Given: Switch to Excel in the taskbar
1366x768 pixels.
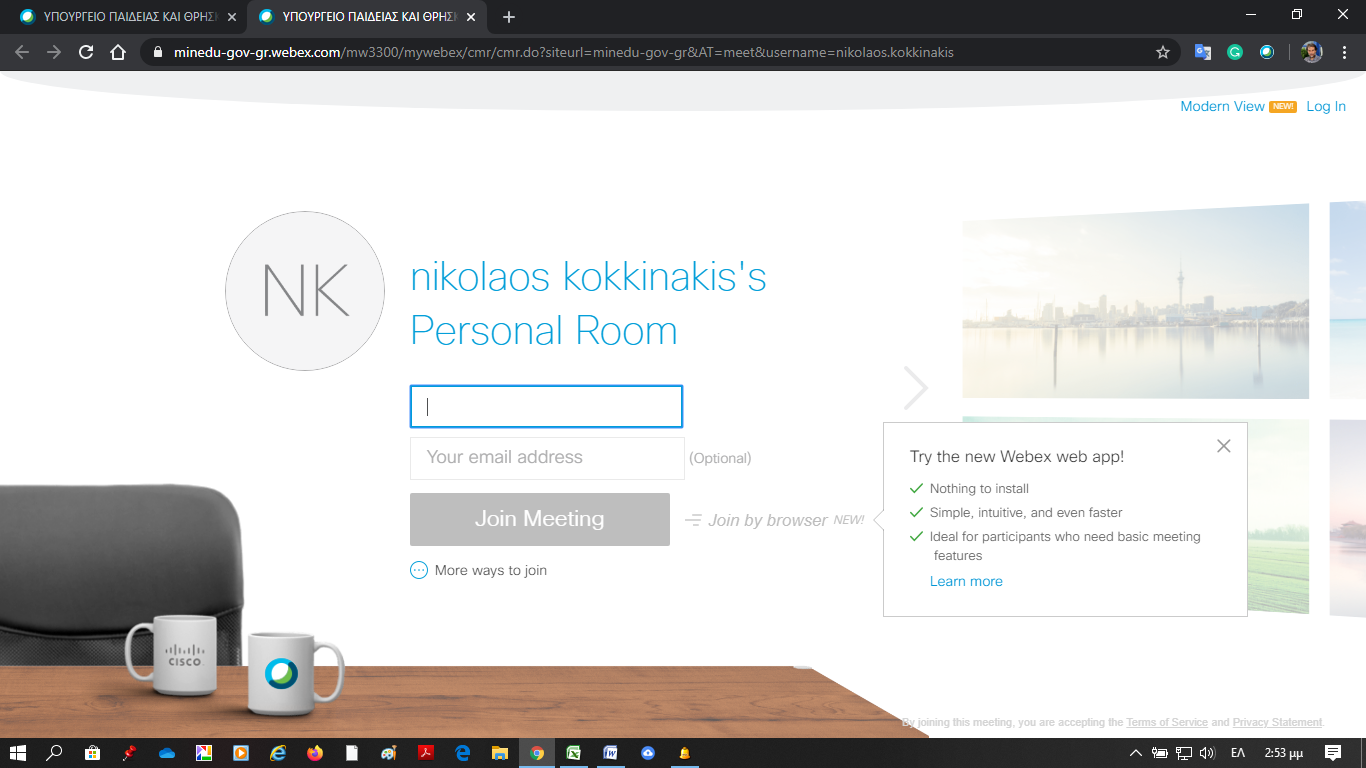Looking at the screenshot, I should point(574,753).
